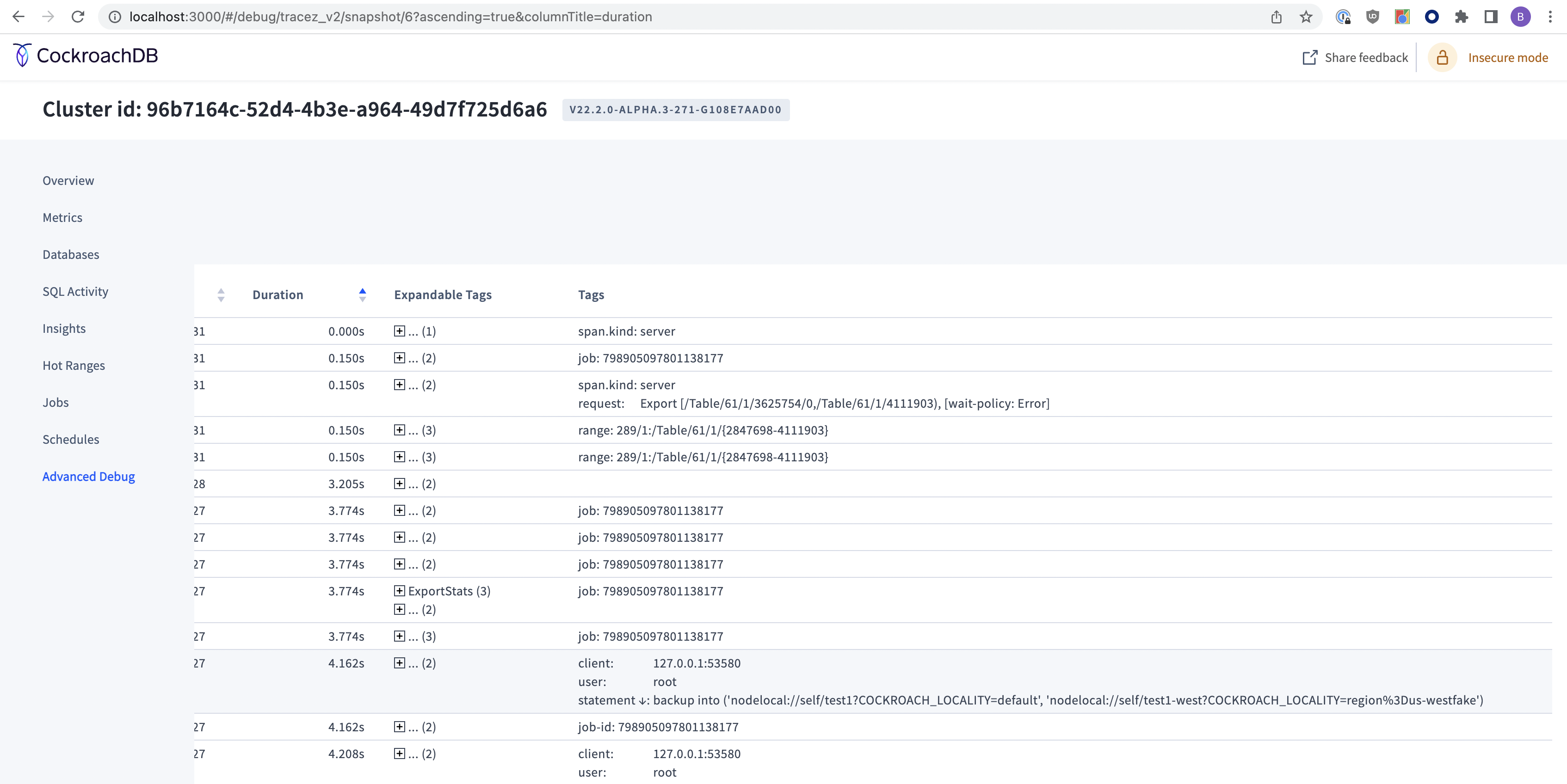Bookmark page using star icon
Viewport: 1567px width, 784px height.
pos(1305,16)
